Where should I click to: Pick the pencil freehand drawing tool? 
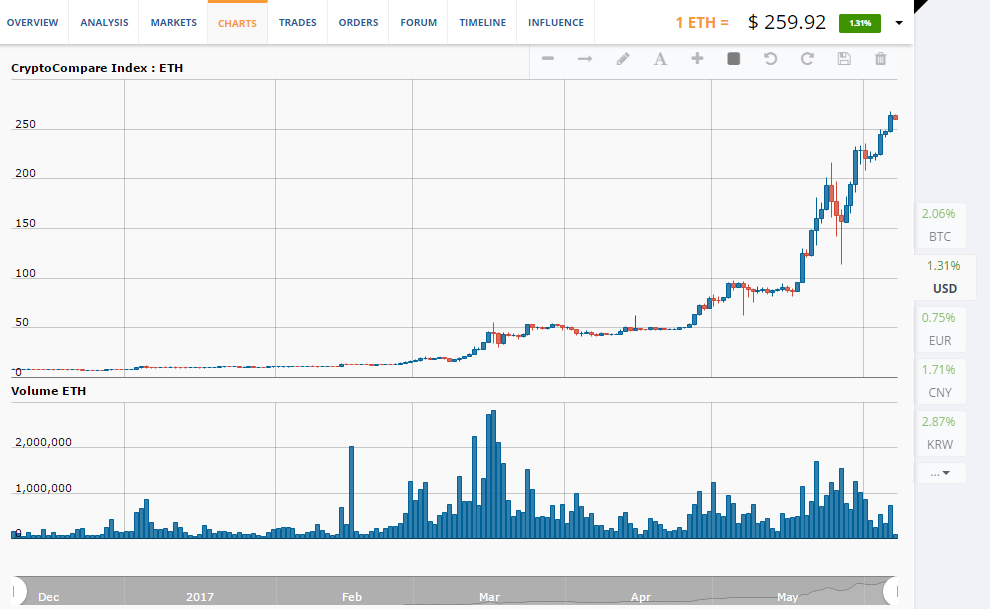pos(623,59)
